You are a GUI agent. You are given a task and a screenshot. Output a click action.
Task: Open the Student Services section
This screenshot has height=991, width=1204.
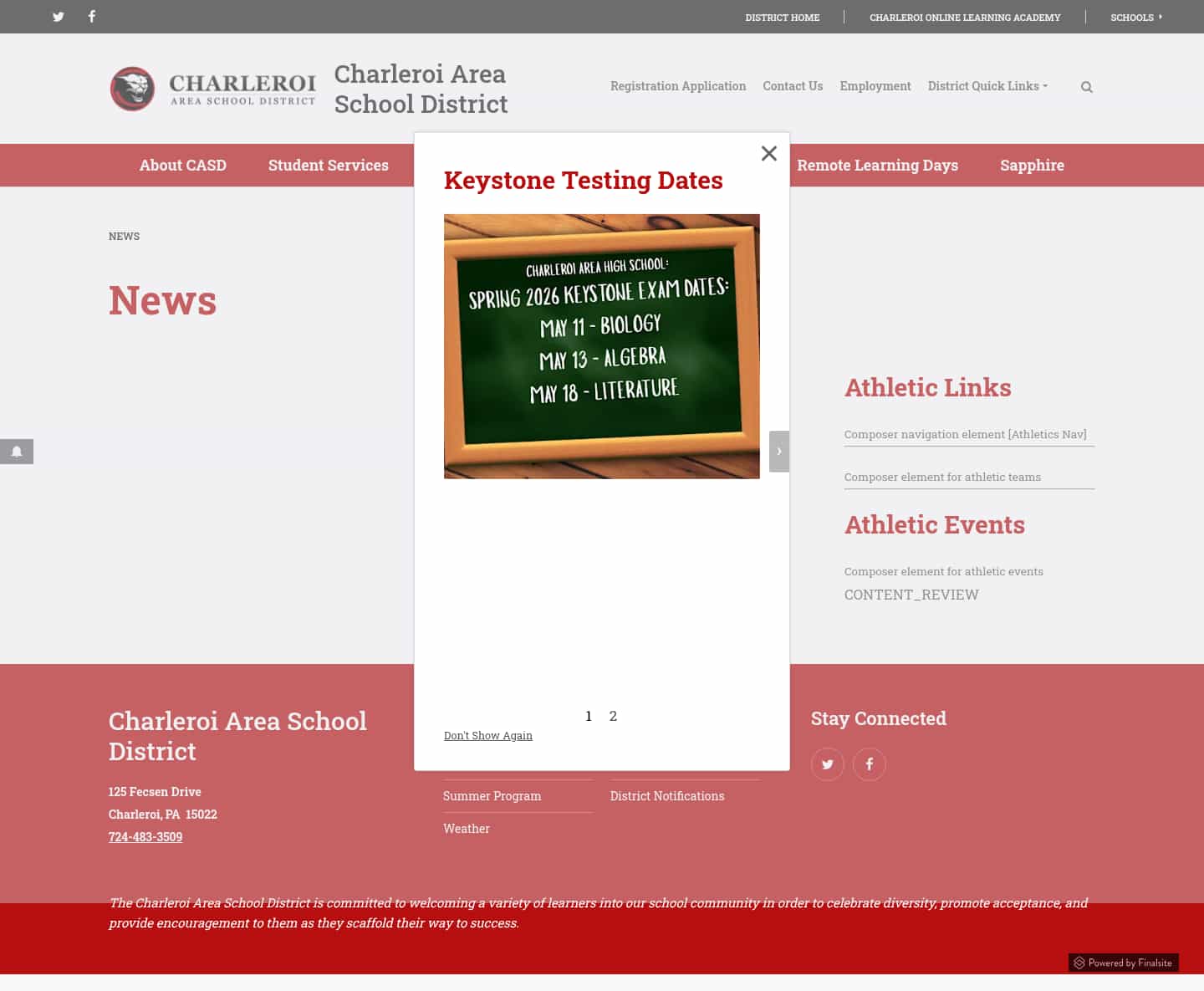328,165
